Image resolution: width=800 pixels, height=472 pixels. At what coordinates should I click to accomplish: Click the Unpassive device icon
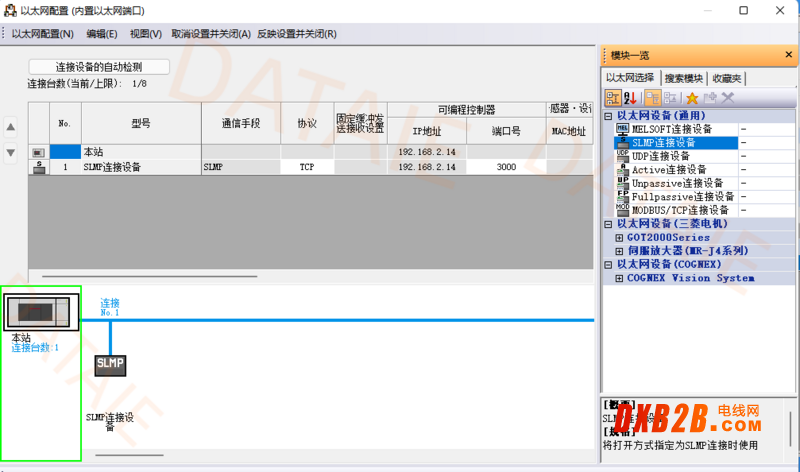[622, 183]
